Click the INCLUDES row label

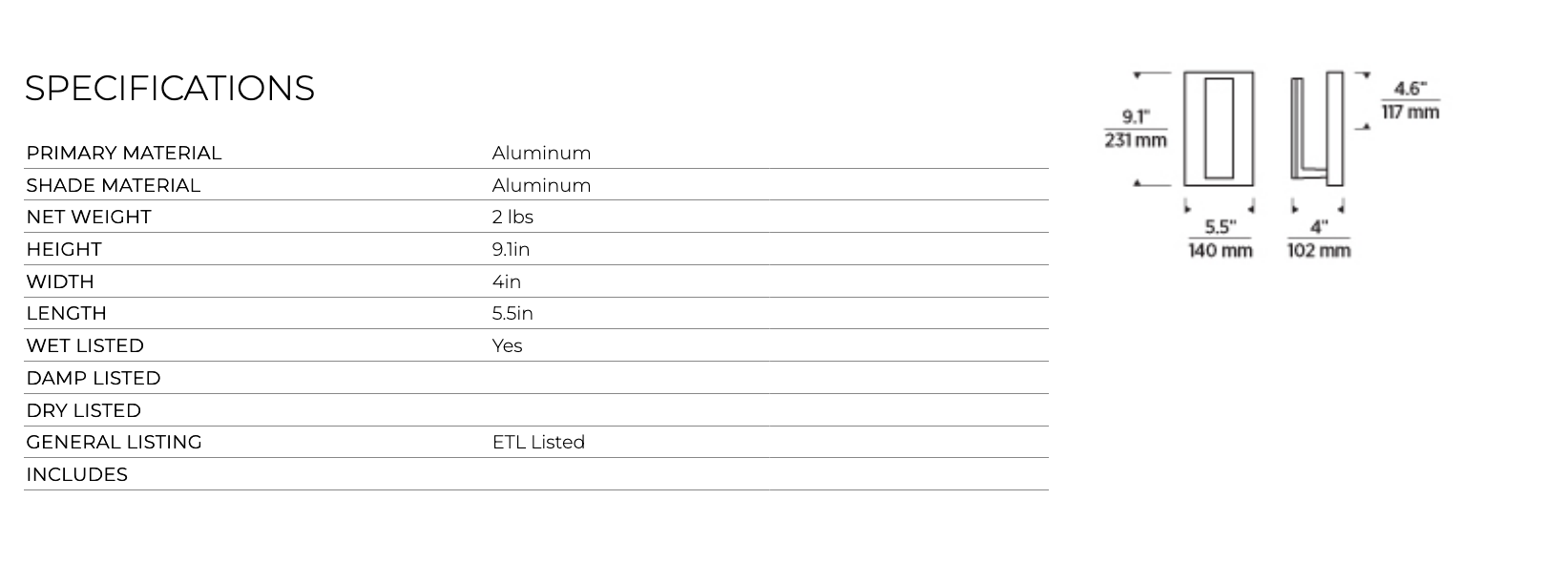[x=76, y=475]
